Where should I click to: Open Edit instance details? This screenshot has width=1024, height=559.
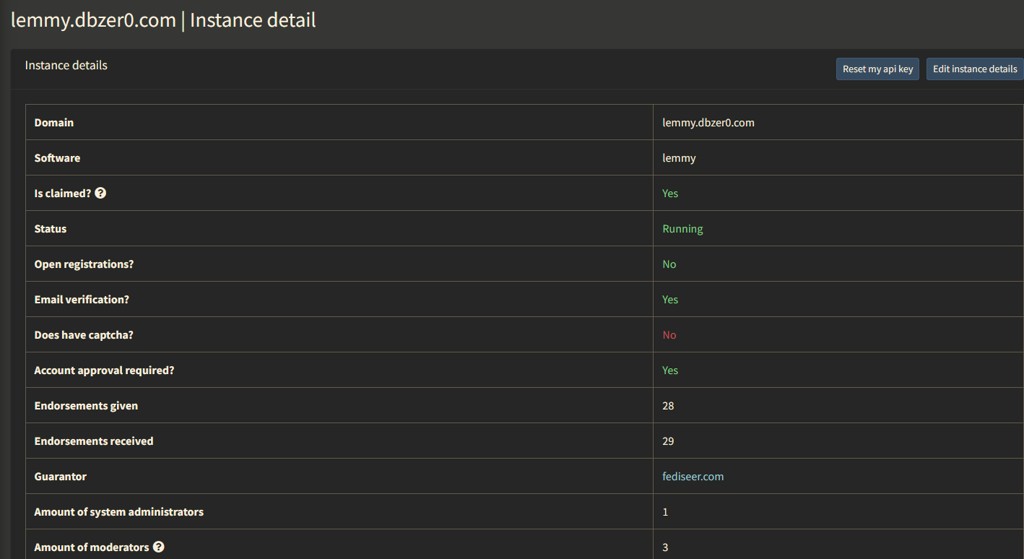(974, 69)
